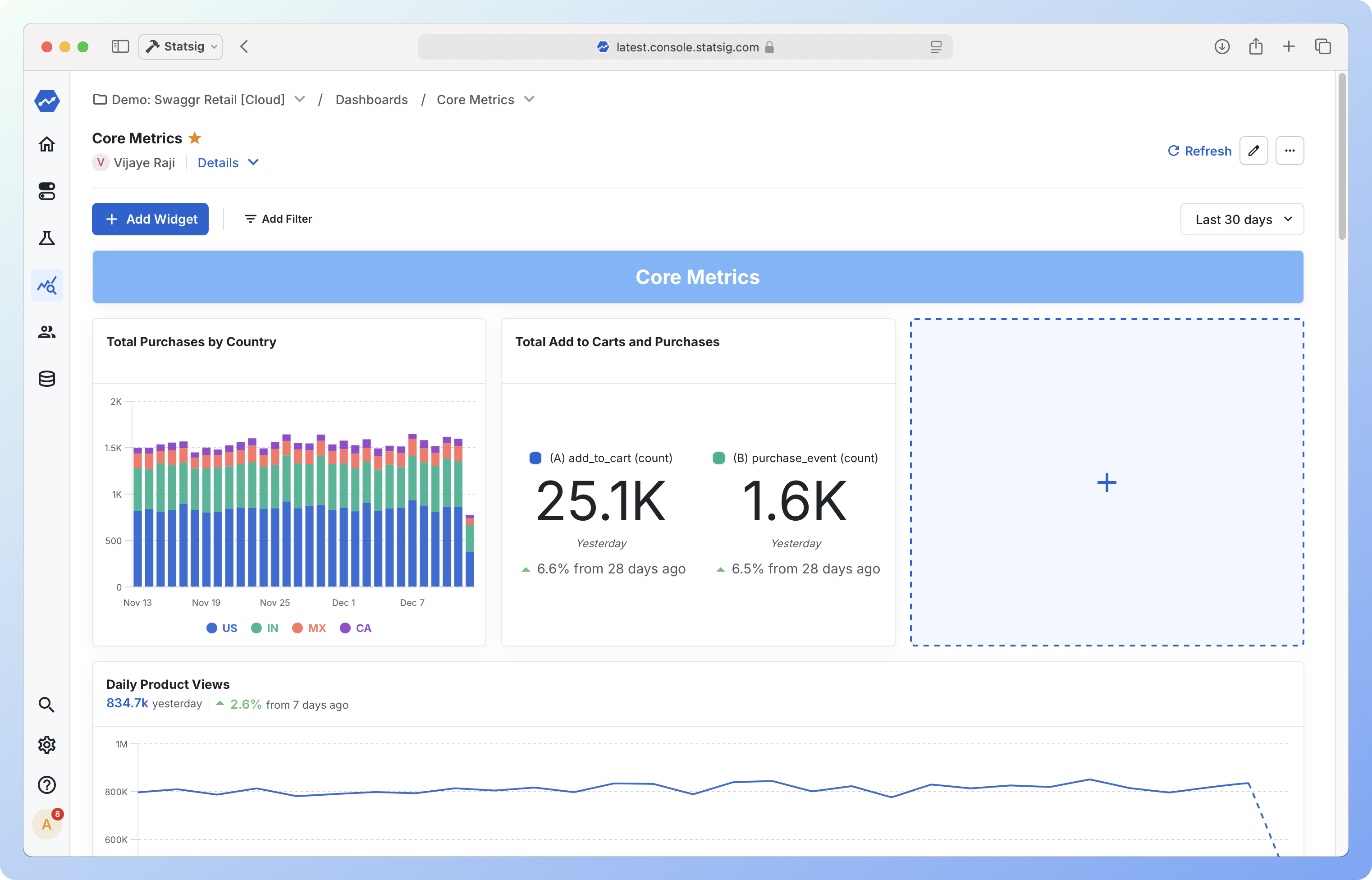The image size is (1372, 880).
Task: Expand the Details chevron
Action: [x=254, y=162]
